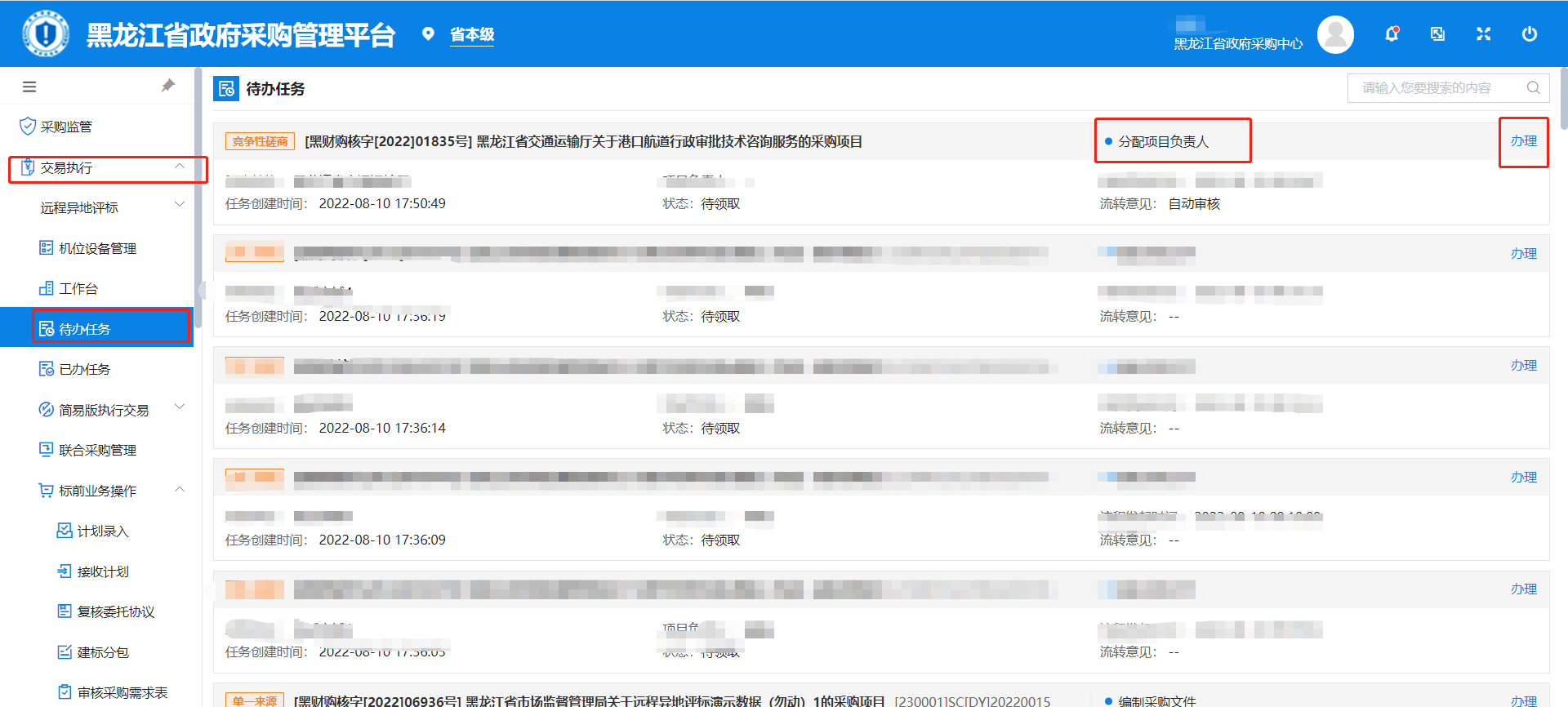Click the window switch icon in header

coord(1438,33)
